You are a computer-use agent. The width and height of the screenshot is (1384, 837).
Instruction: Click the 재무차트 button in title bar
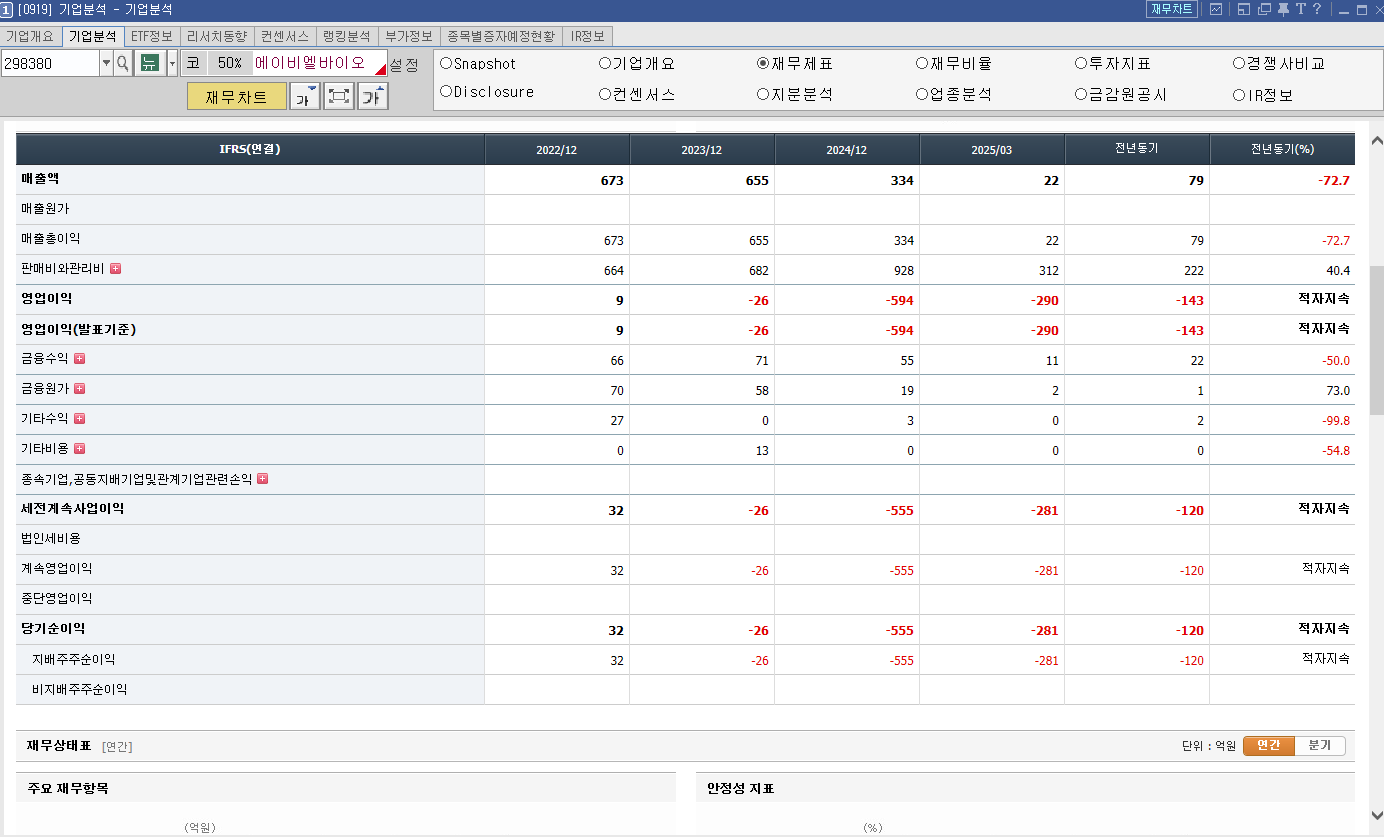[1171, 9]
